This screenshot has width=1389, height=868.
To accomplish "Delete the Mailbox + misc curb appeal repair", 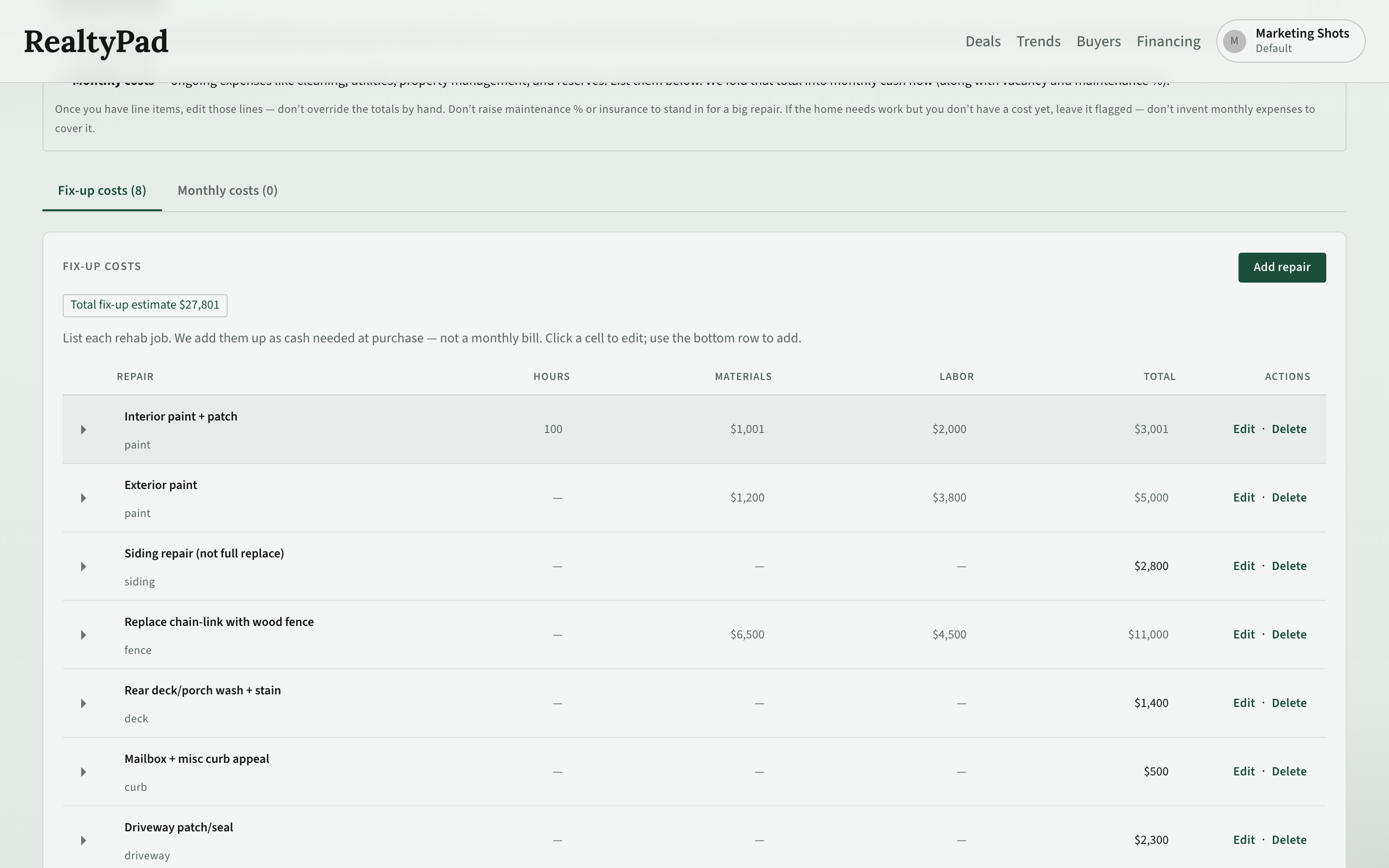I will pyautogui.click(x=1289, y=772).
